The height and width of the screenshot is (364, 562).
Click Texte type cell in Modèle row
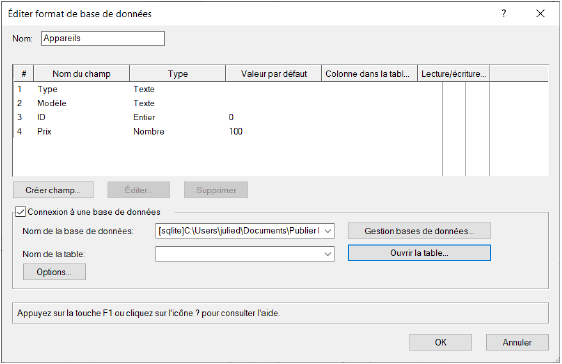(x=144, y=103)
